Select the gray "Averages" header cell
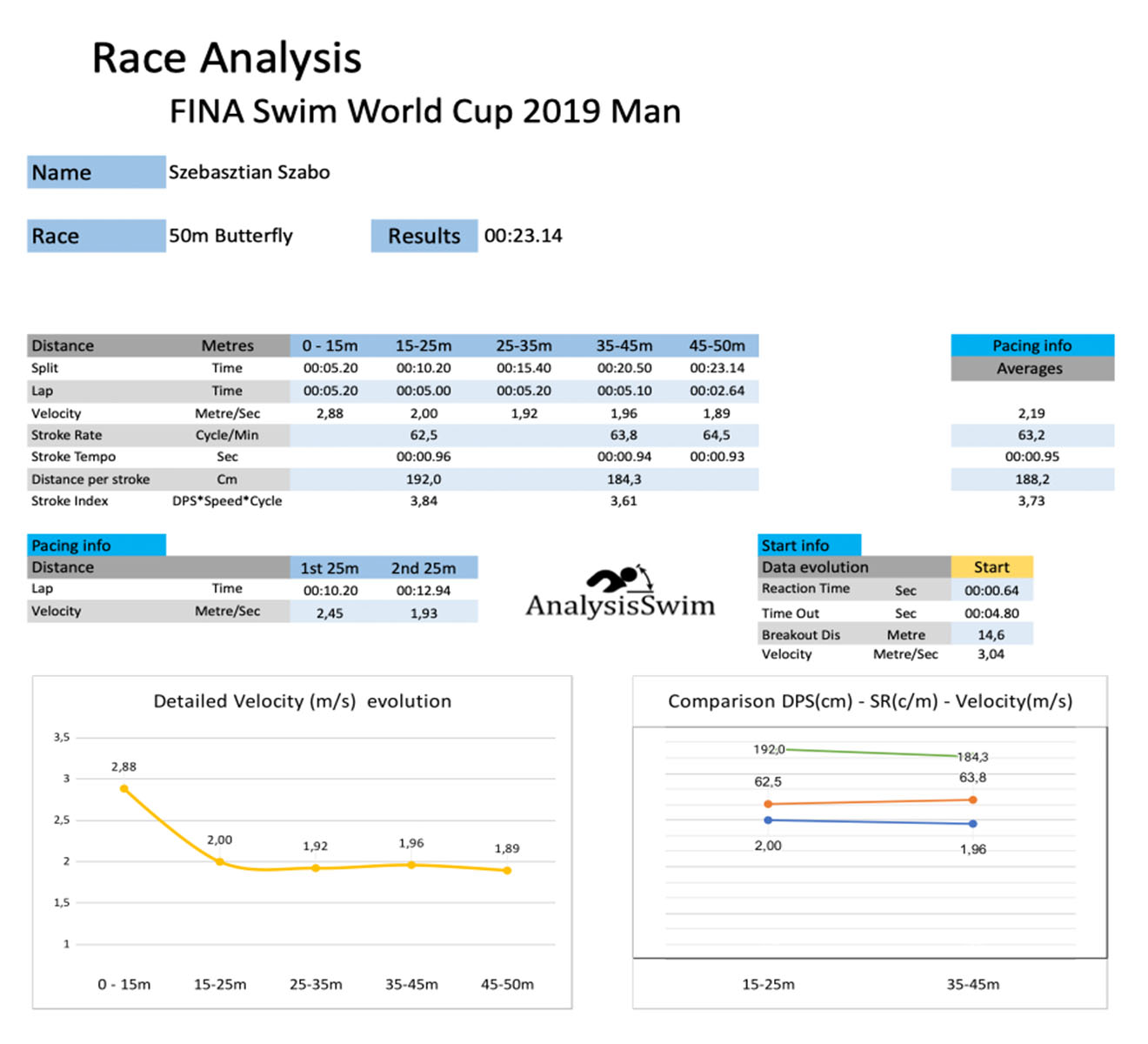Viewport: 1148px width, 1044px height. 1031,368
